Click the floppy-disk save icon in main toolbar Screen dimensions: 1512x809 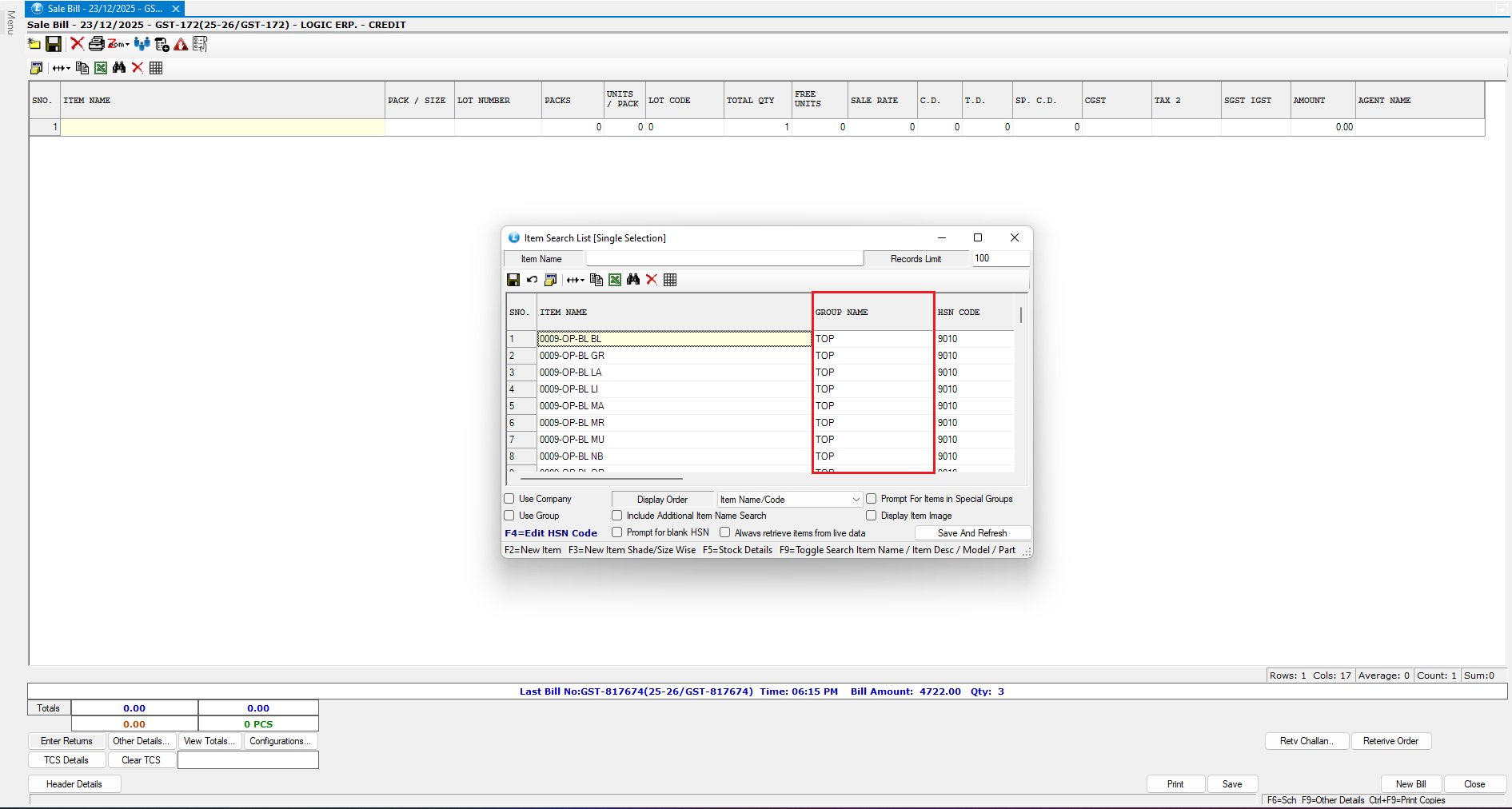(x=54, y=44)
